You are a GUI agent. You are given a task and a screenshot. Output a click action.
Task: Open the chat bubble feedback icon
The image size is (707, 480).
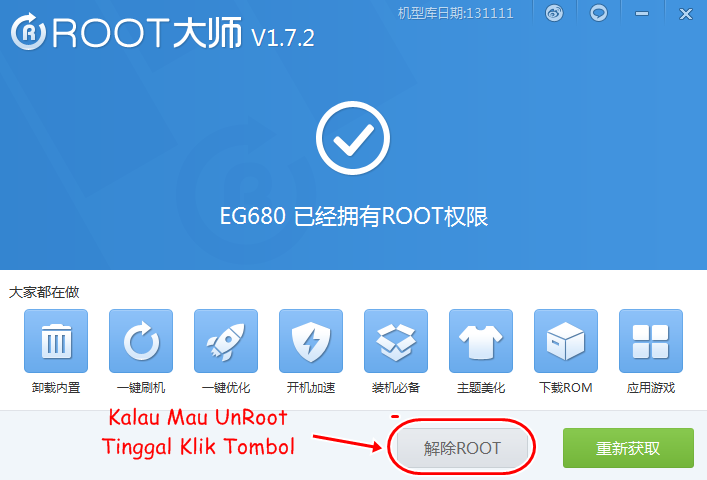599,13
